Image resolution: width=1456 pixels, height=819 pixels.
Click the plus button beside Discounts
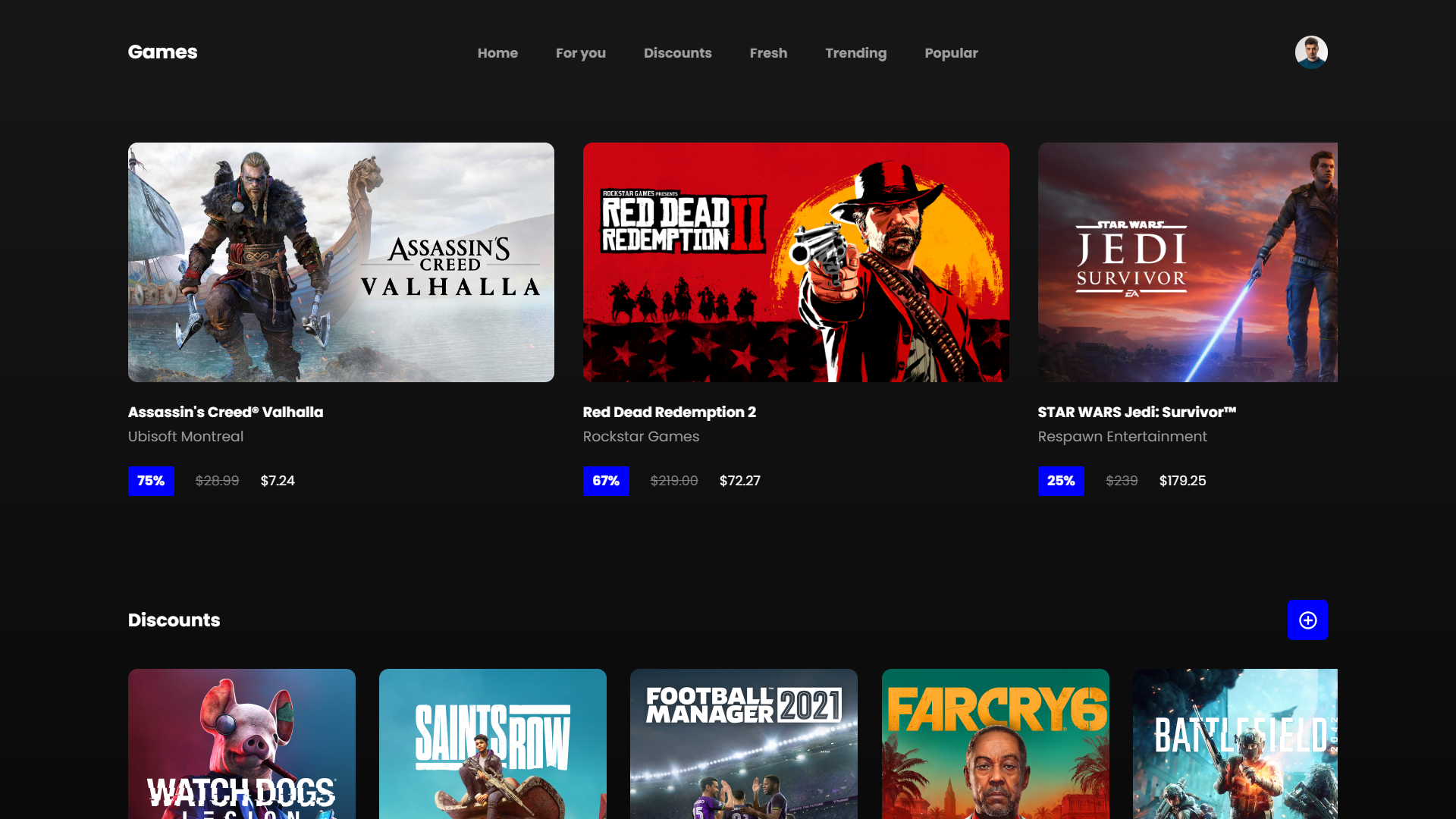(1307, 620)
